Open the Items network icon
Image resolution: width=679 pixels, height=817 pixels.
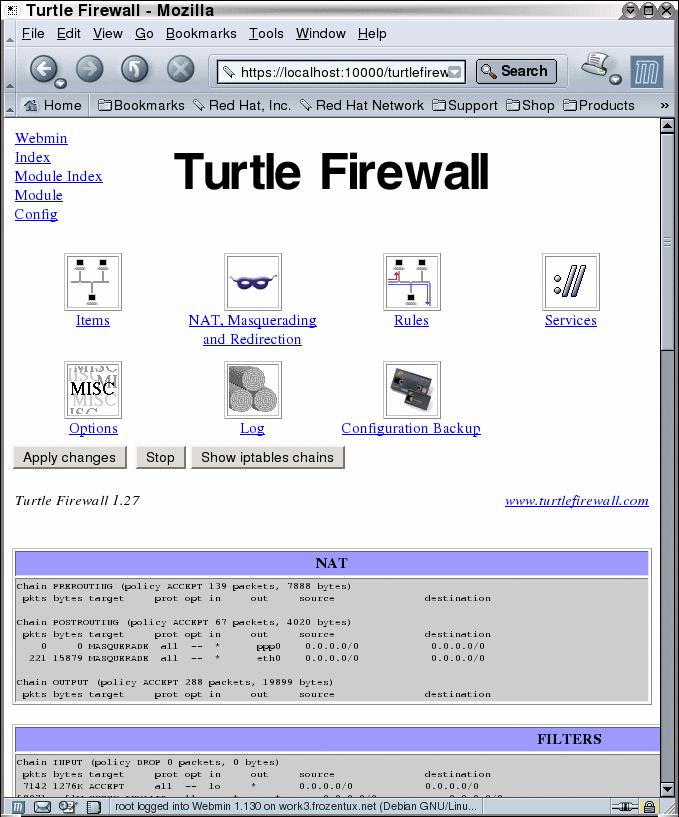93,282
